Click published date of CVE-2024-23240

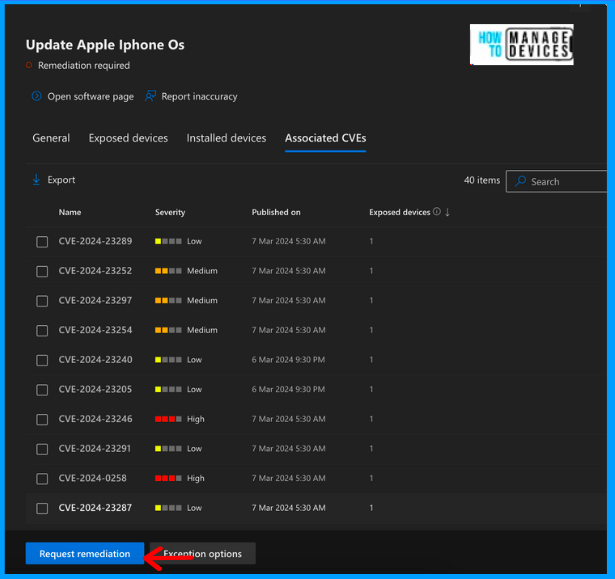pos(288,360)
